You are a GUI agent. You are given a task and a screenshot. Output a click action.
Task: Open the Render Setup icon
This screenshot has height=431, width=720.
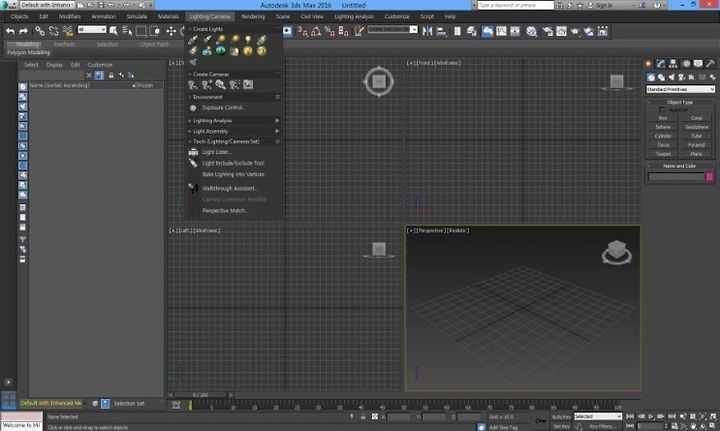(548, 31)
